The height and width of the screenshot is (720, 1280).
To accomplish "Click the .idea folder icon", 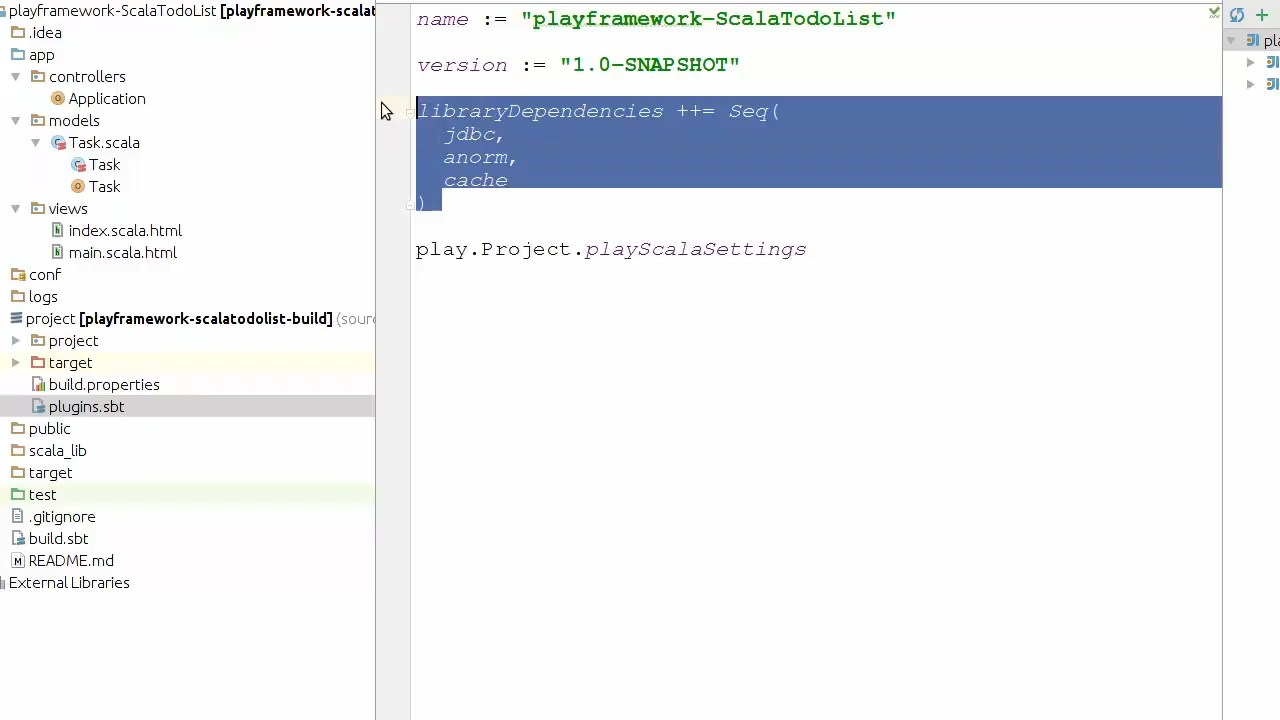I will [18, 33].
